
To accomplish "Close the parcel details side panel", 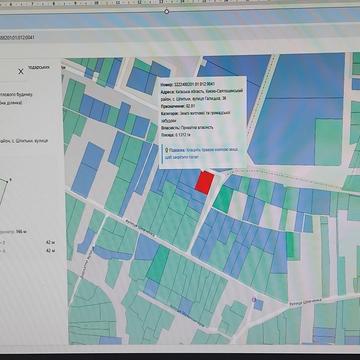I will point(21,71).
